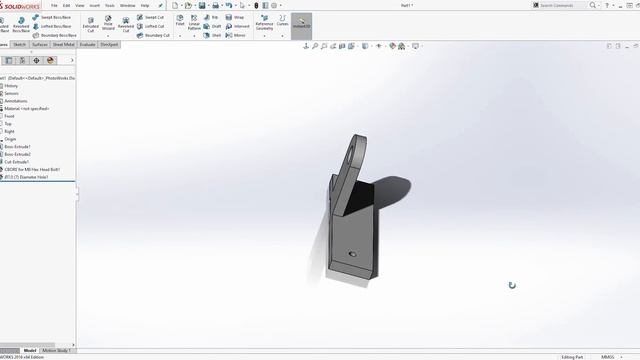640x360 pixels.
Task: Click the Search Commands field
Action: tap(561, 5)
